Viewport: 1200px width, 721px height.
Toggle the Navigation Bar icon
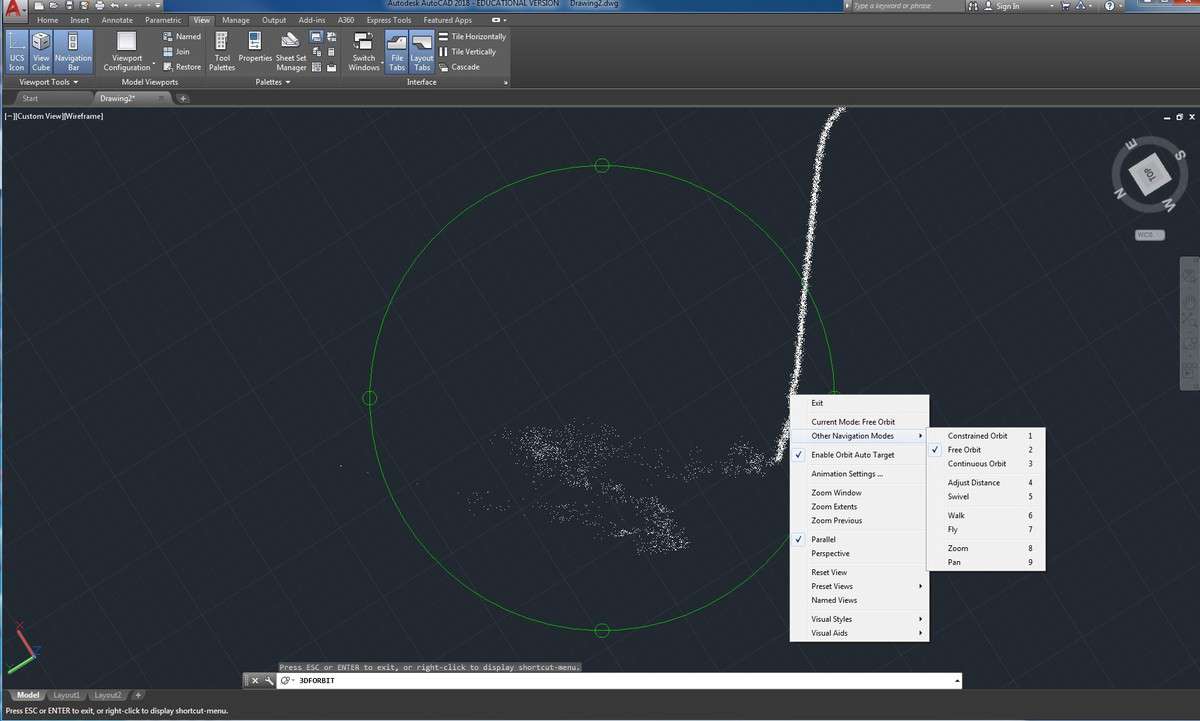73,51
